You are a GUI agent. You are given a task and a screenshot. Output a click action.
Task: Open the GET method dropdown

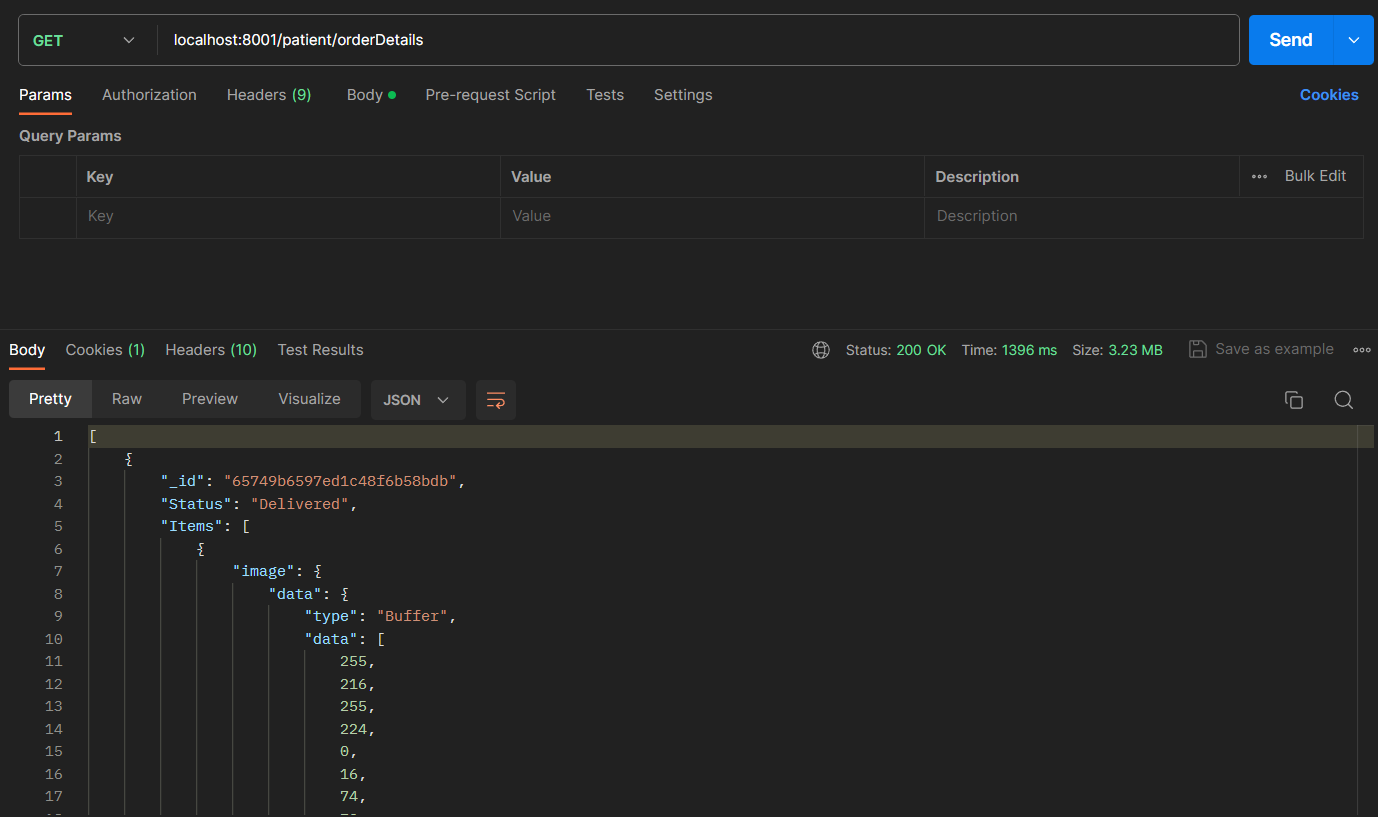[x=85, y=40]
